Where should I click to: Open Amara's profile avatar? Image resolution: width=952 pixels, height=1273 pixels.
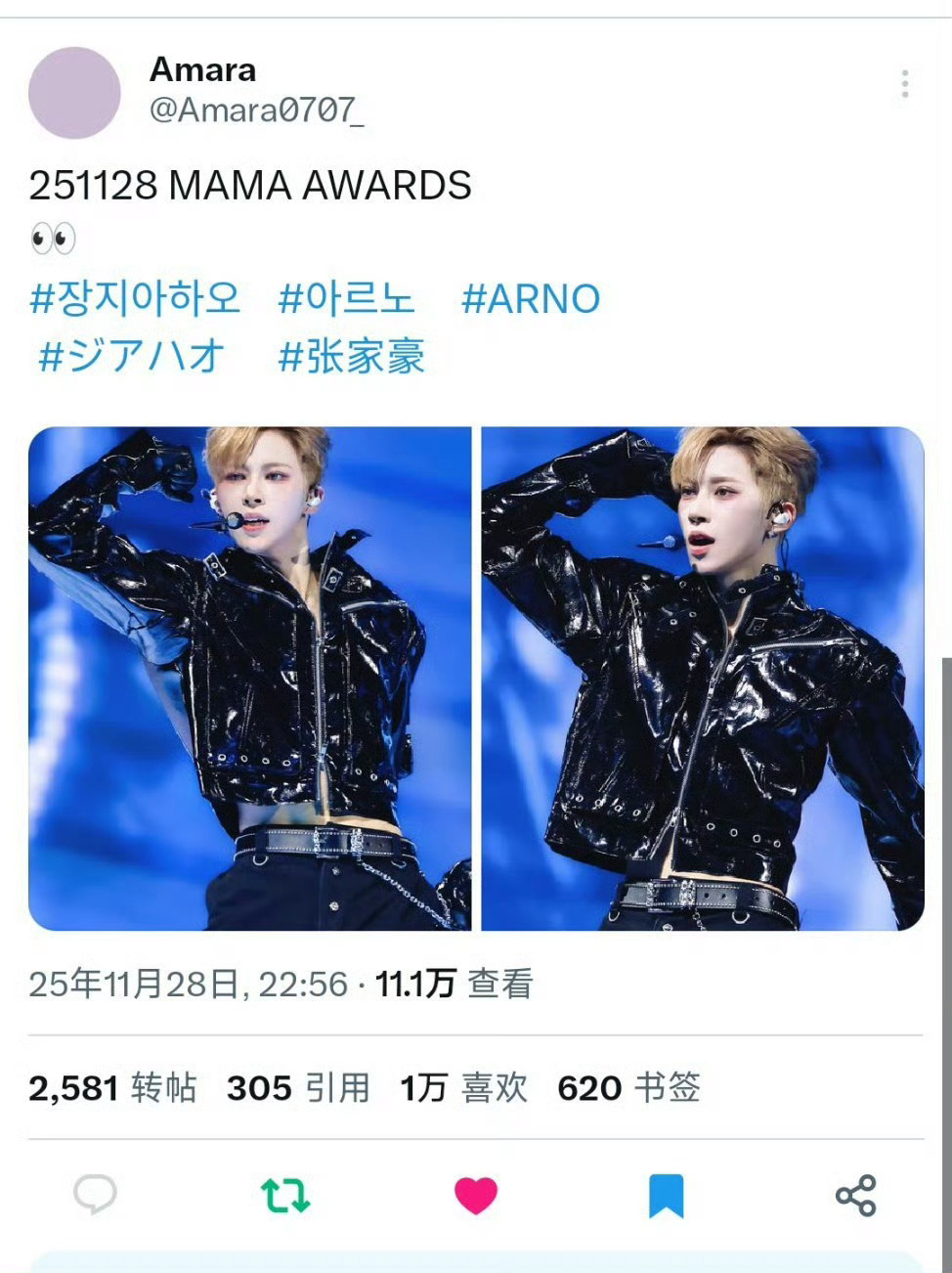74,92
